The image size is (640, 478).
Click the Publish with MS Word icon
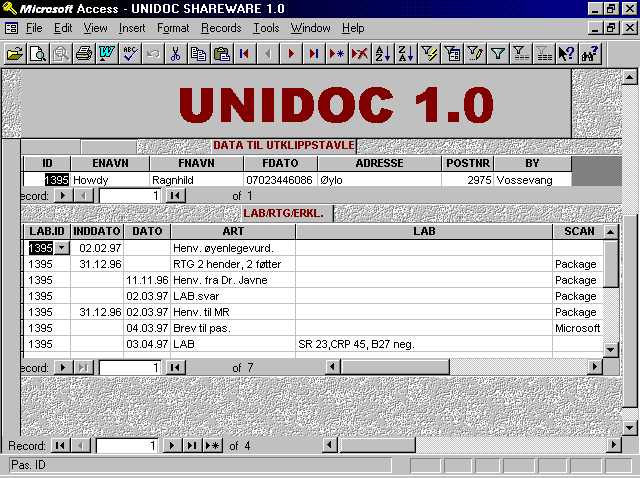pyautogui.click(x=107, y=54)
